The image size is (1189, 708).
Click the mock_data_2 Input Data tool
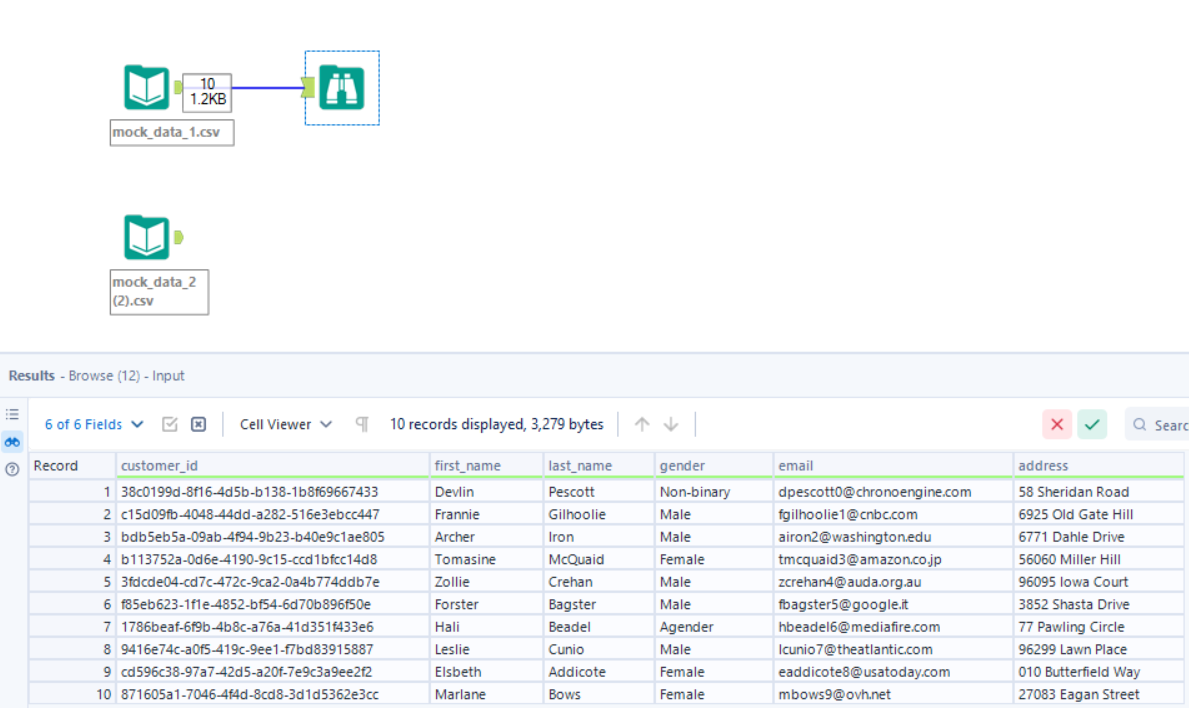pyautogui.click(x=147, y=238)
